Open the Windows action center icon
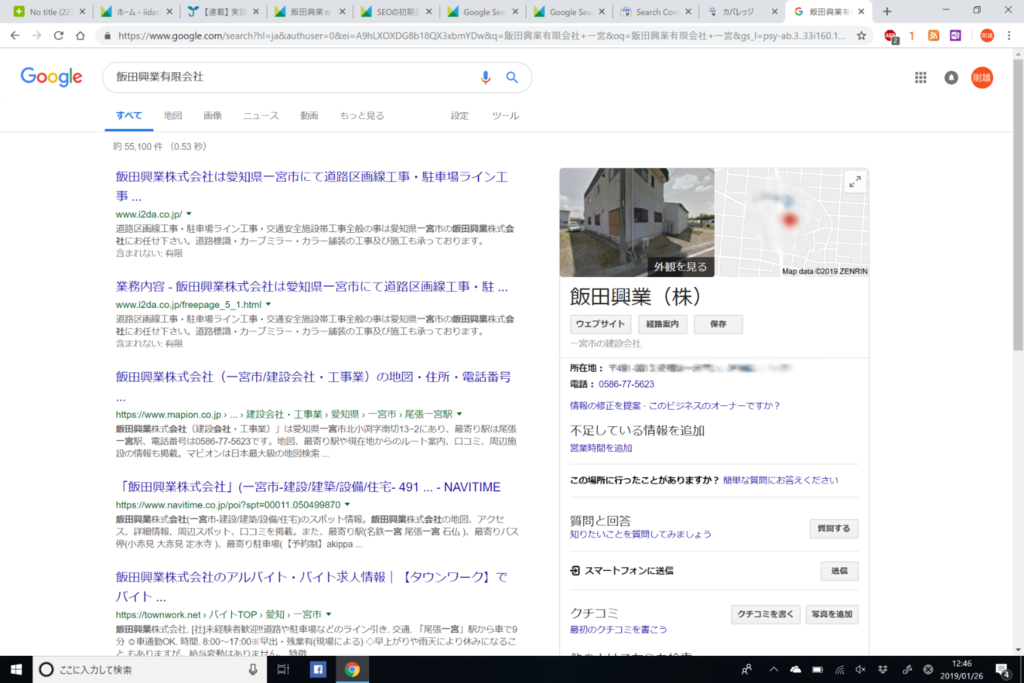This screenshot has height=683, width=1024. pos(1002,669)
